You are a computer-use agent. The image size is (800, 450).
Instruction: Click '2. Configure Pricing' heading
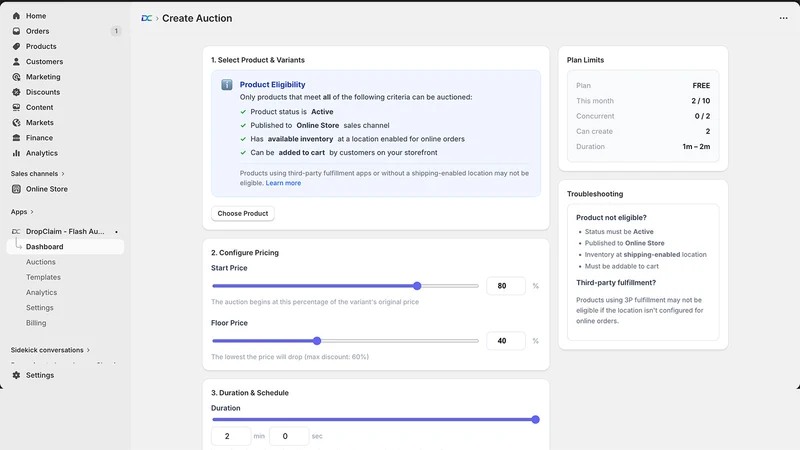coord(245,253)
